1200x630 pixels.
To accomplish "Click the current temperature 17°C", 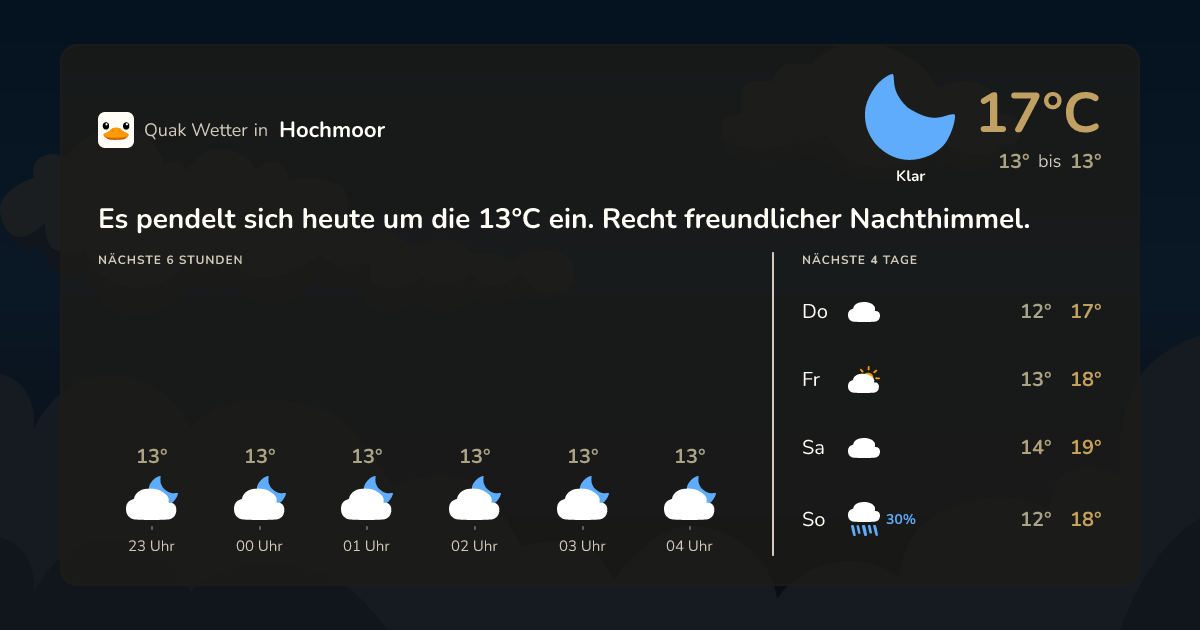I will click(x=1039, y=112).
